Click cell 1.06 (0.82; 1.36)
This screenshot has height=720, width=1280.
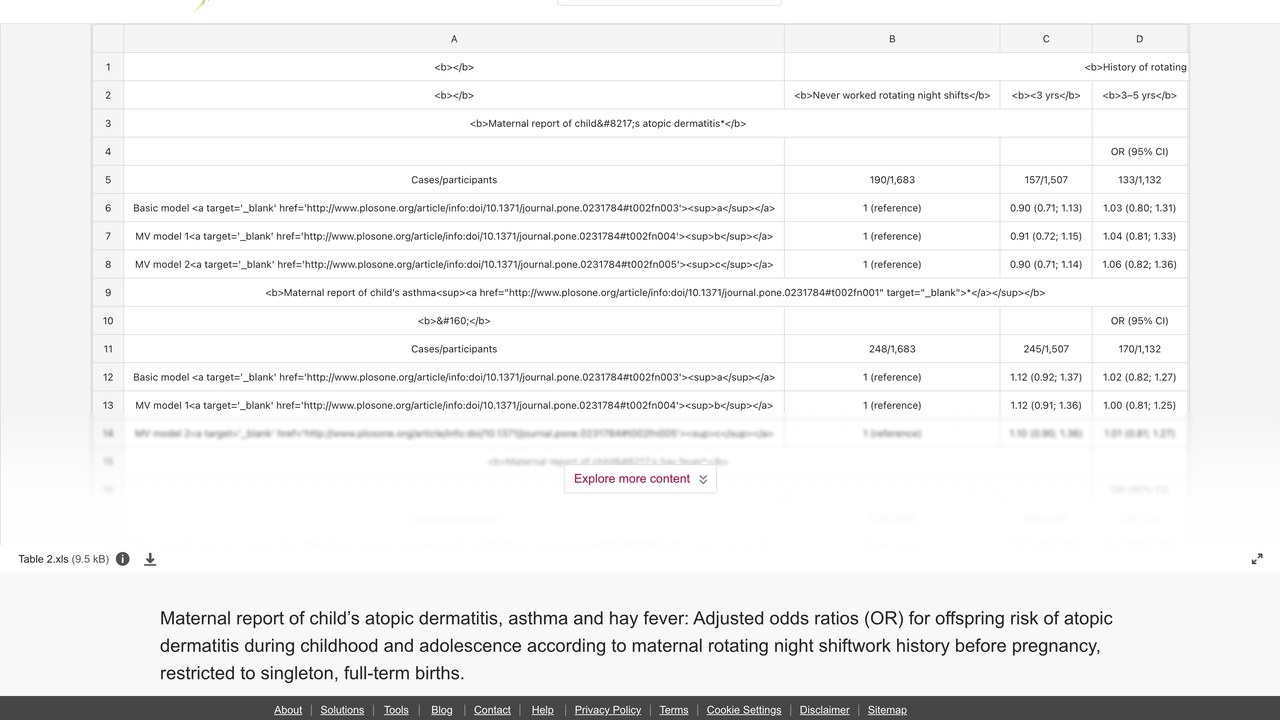[x=1139, y=265]
